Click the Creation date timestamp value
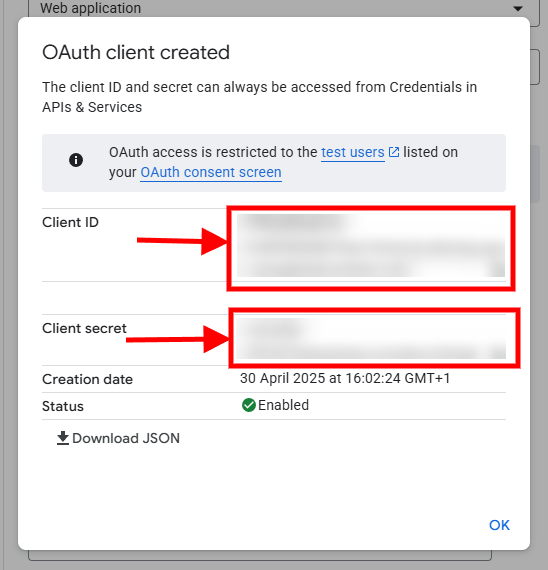Screen dimensions: 548x570 coord(345,378)
